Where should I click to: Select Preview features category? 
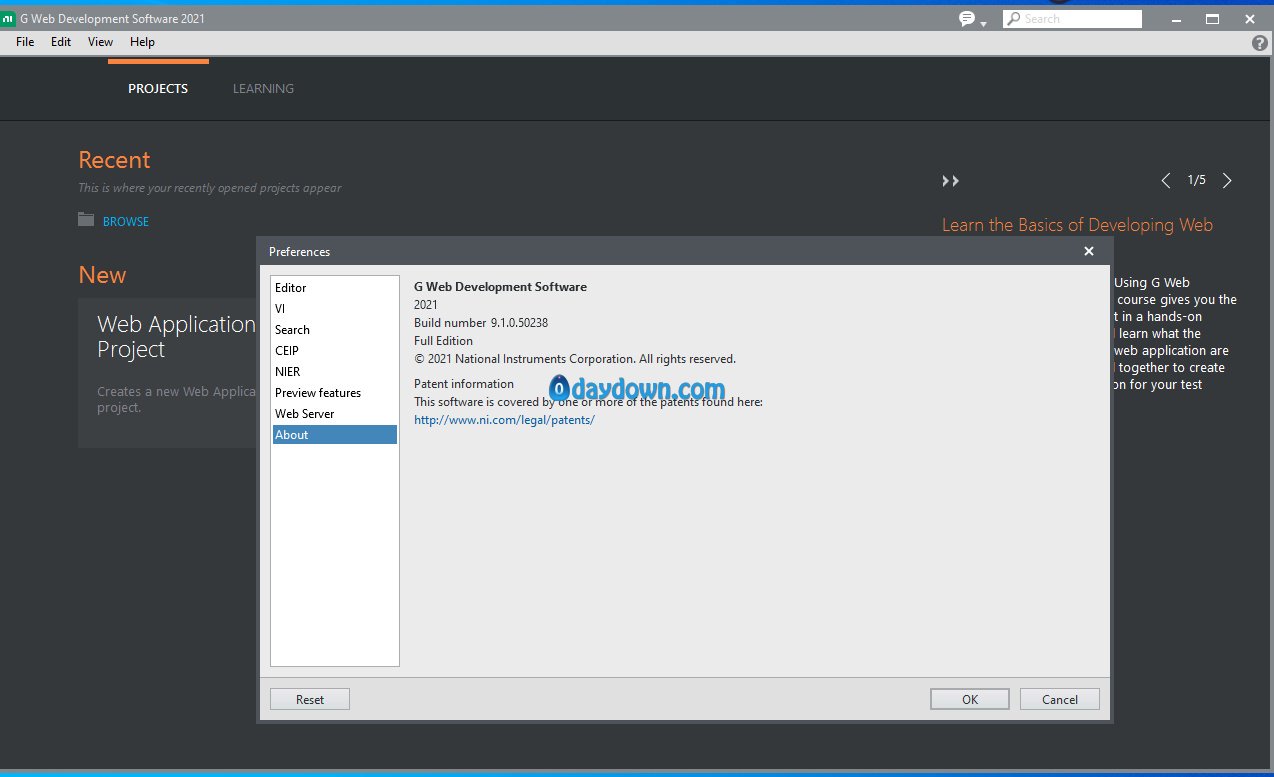[x=318, y=393]
